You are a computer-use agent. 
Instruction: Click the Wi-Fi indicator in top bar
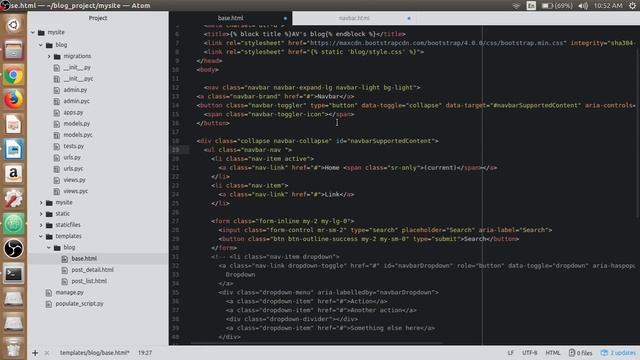click(516, 6)
